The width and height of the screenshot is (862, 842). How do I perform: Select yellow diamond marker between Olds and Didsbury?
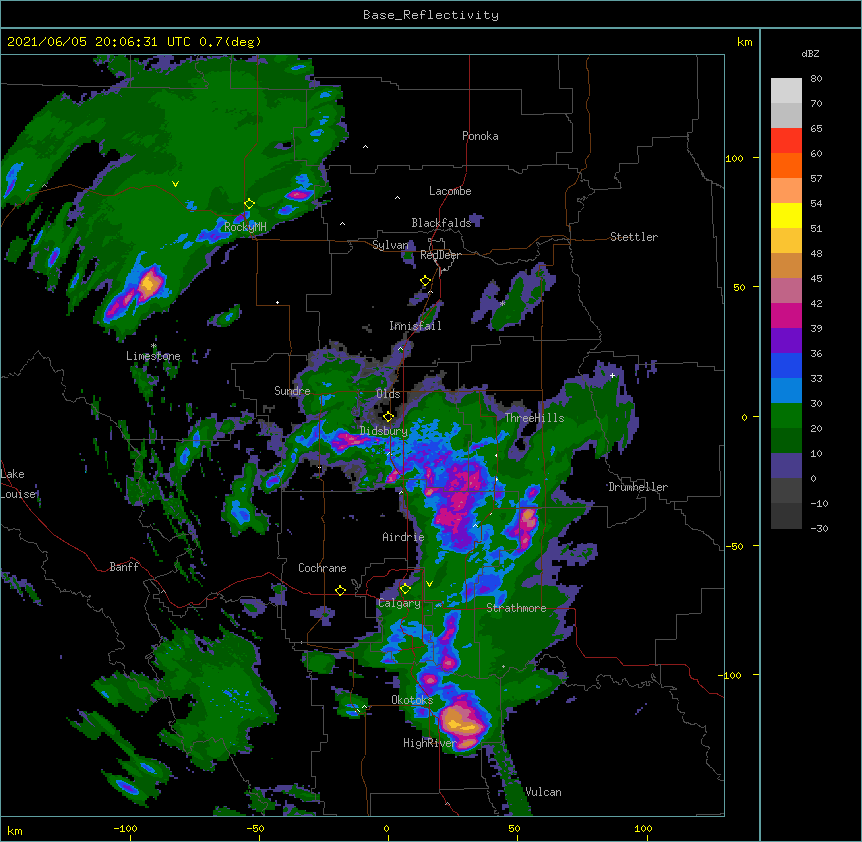(388, 416)
